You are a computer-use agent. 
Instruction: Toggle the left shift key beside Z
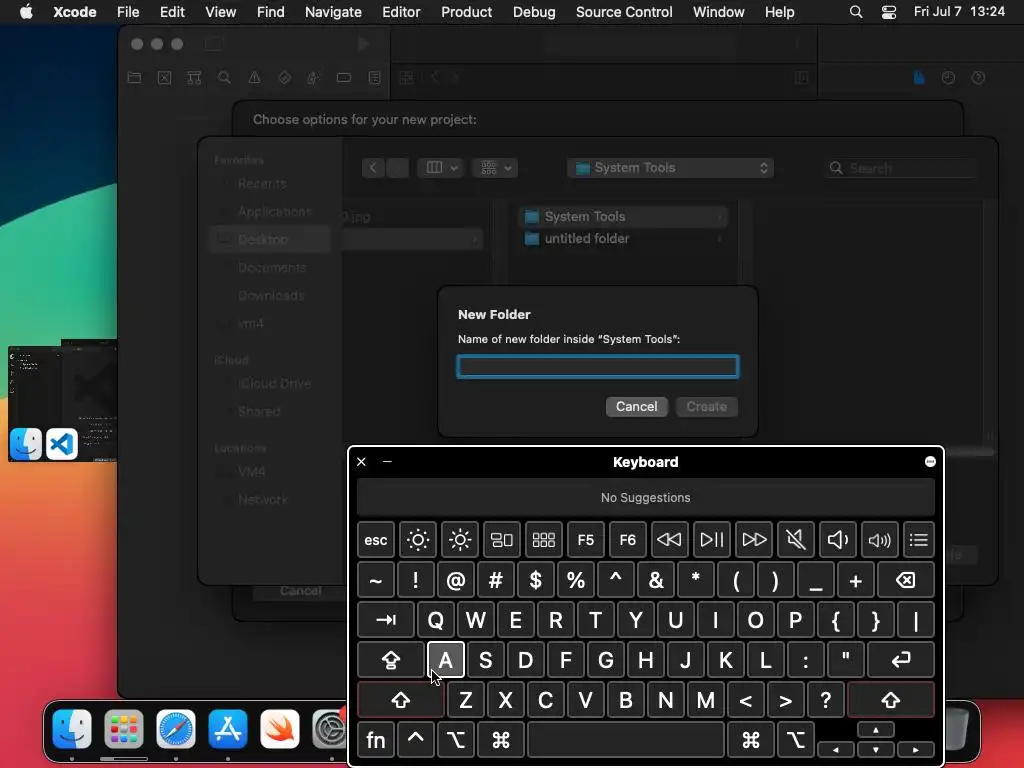pyautogui.click(x=401, y=700)
